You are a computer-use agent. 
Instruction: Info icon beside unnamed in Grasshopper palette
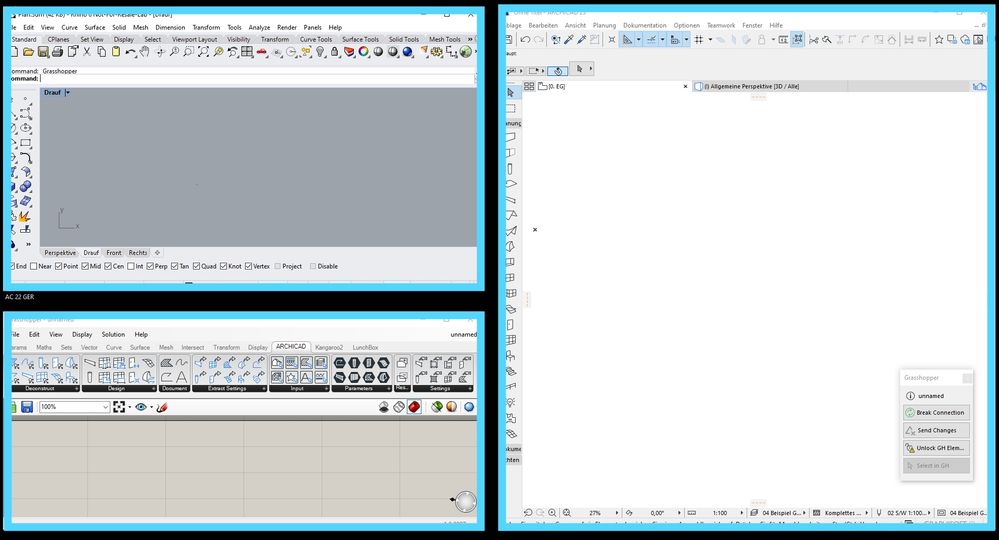(910, 395)
